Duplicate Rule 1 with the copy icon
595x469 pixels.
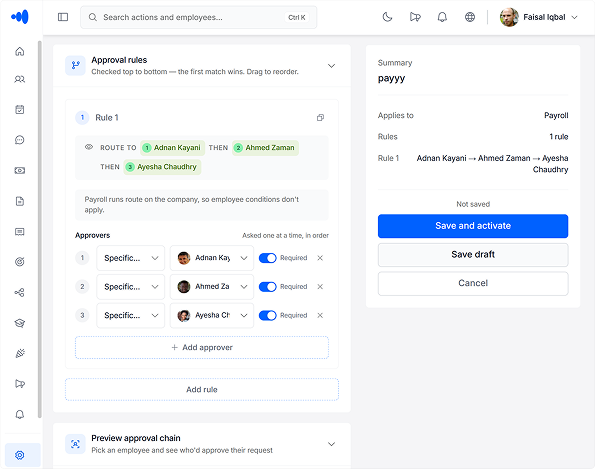[320, 118]
